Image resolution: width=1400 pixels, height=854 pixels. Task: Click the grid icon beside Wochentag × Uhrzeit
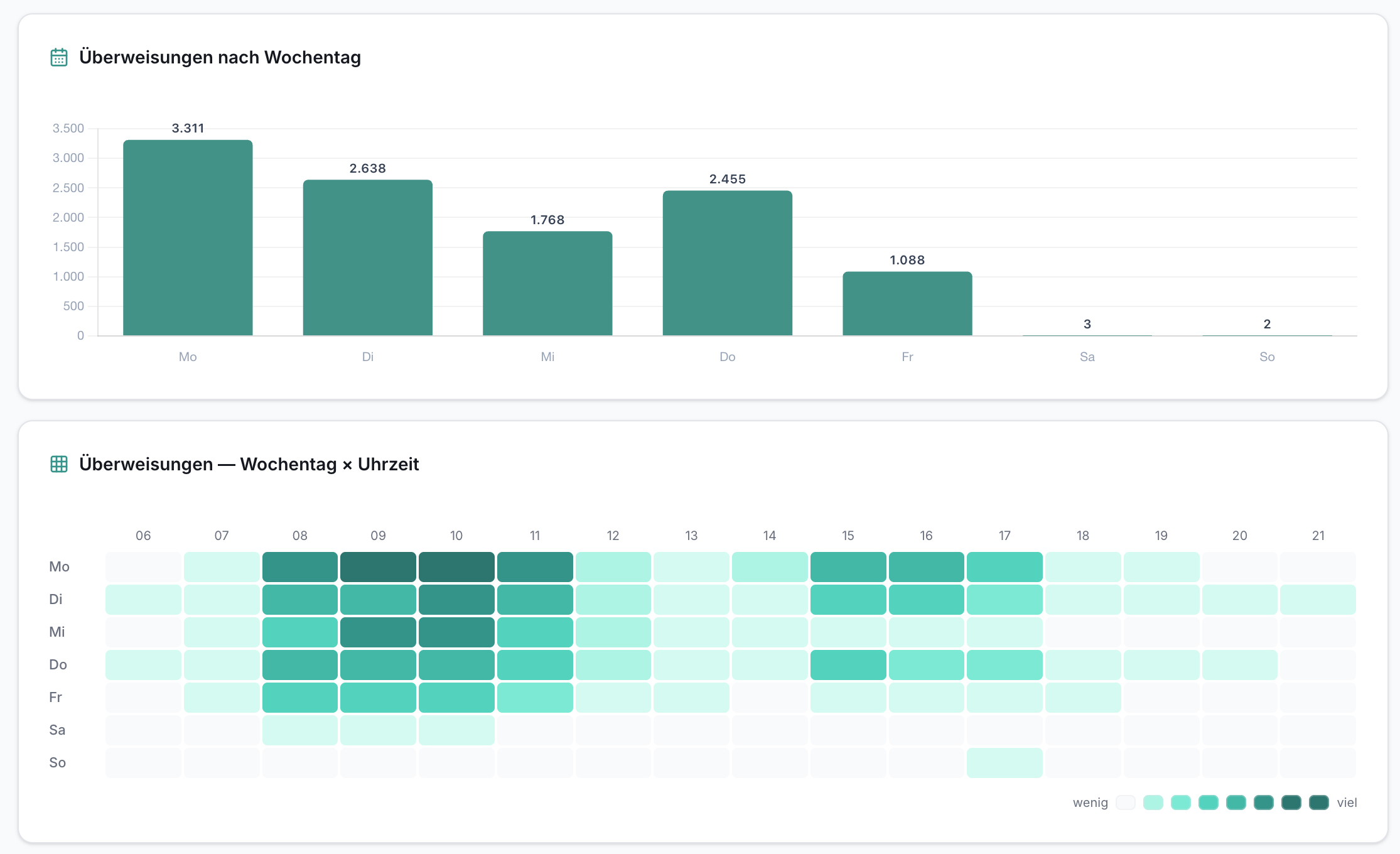pos(59,464)
